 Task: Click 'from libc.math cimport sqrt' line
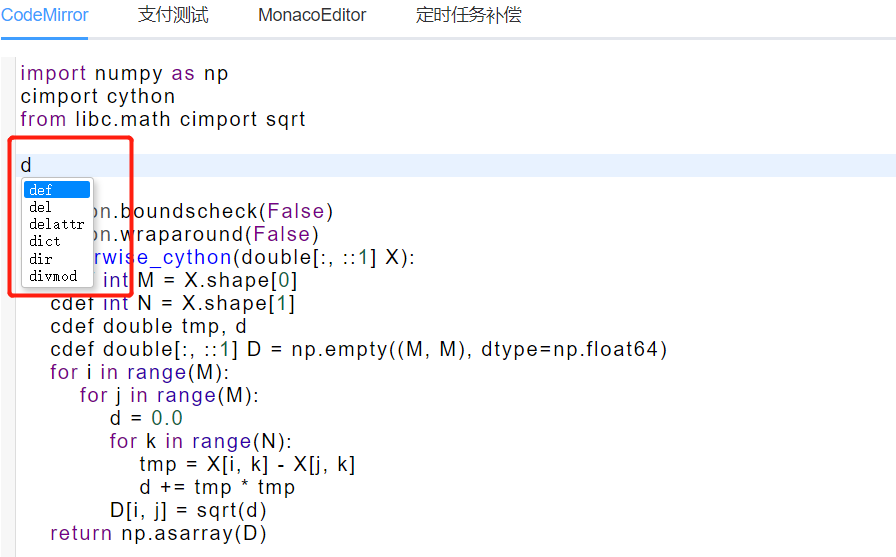(163, 119)
